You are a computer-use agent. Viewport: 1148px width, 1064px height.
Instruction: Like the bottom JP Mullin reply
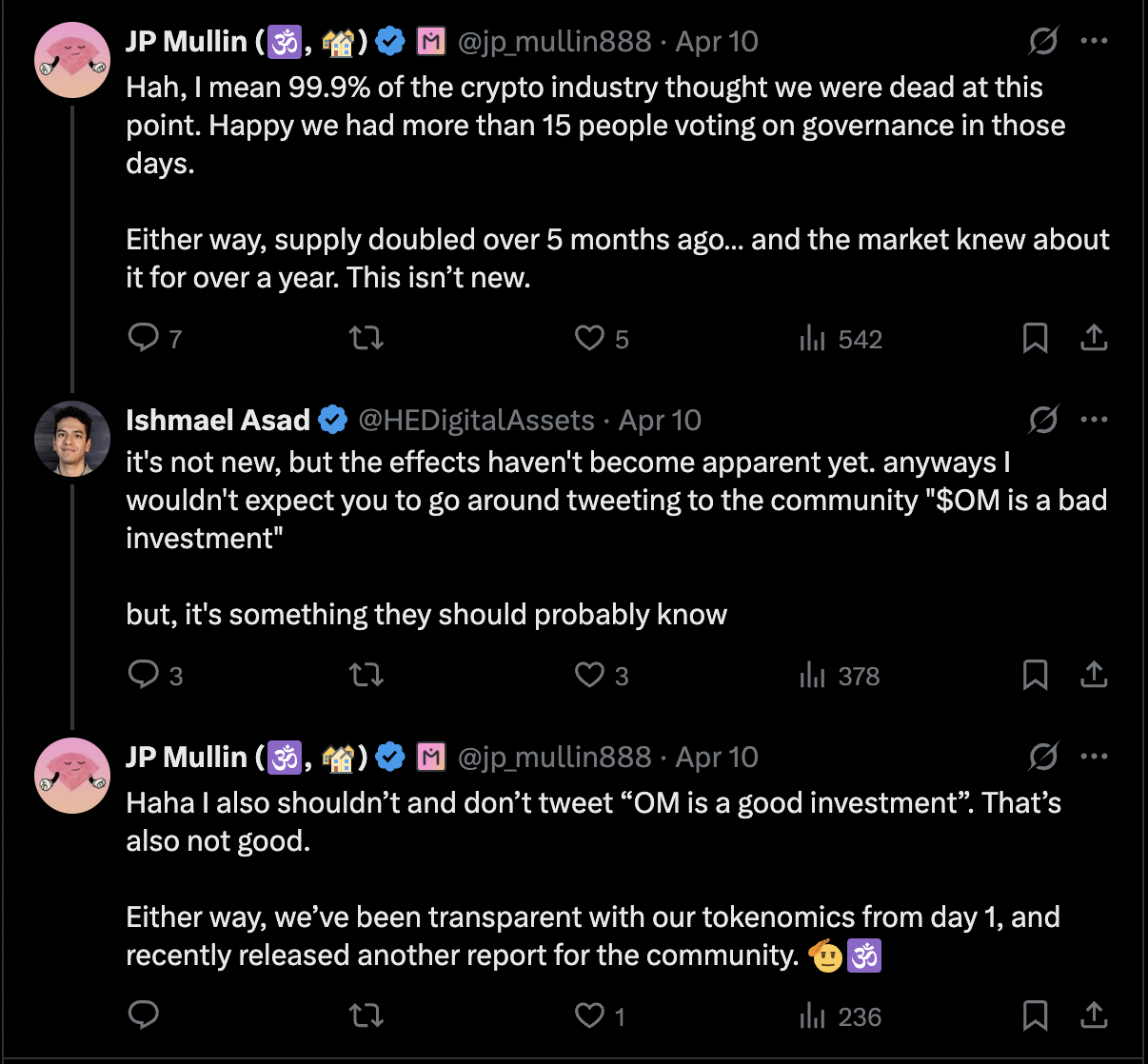[589, 1015]
